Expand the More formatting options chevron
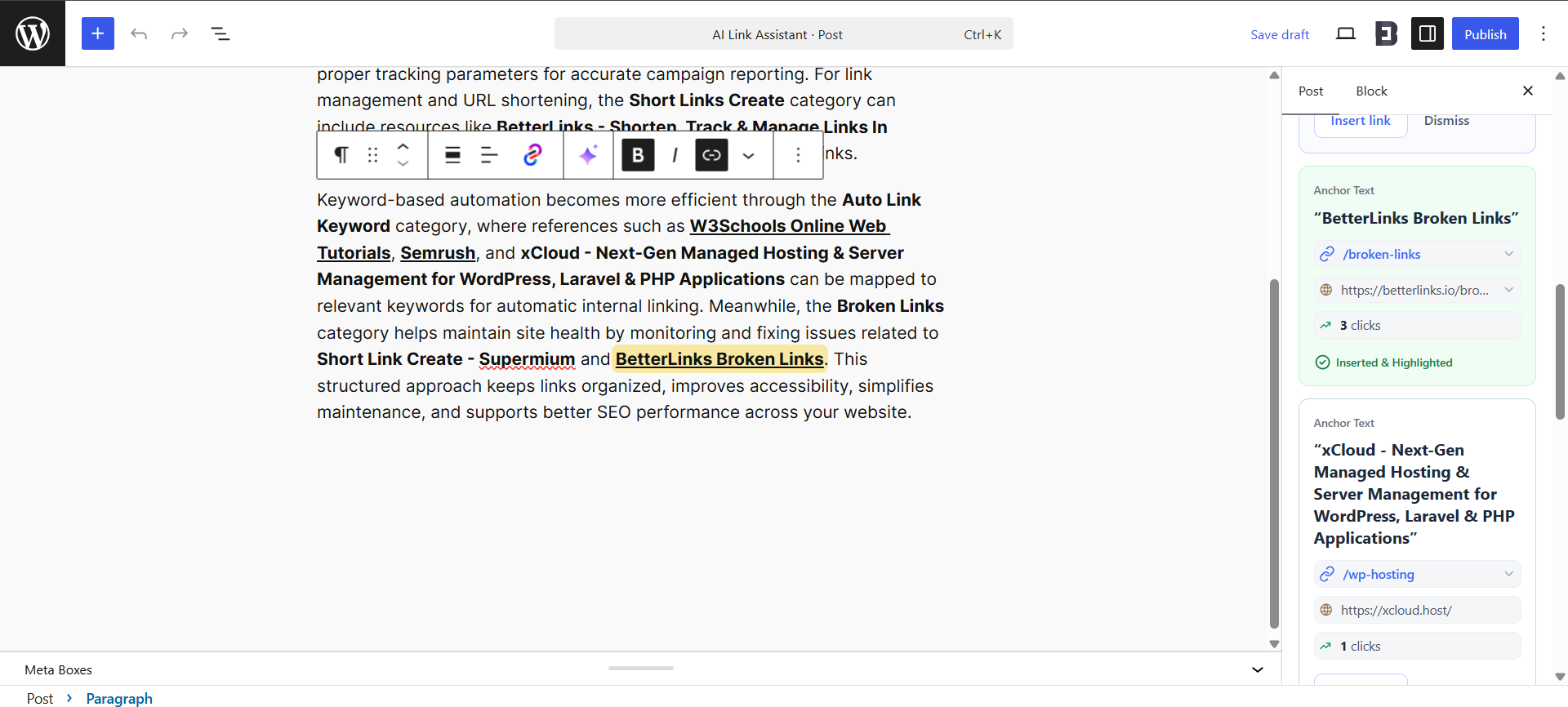1568x707 pixels. (749, 155)
